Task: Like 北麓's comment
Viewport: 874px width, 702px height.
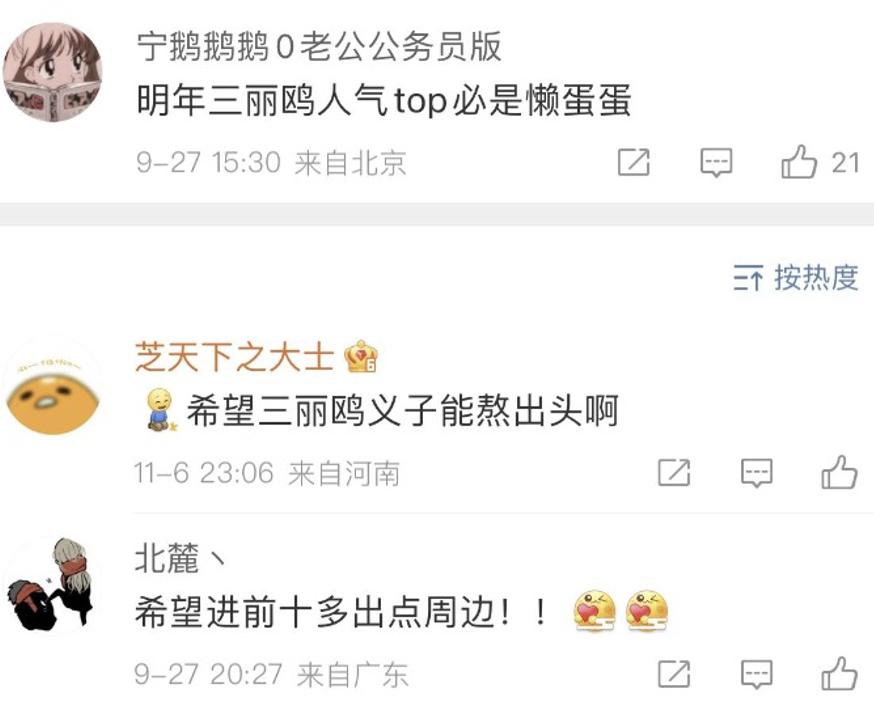Action: 839,673
